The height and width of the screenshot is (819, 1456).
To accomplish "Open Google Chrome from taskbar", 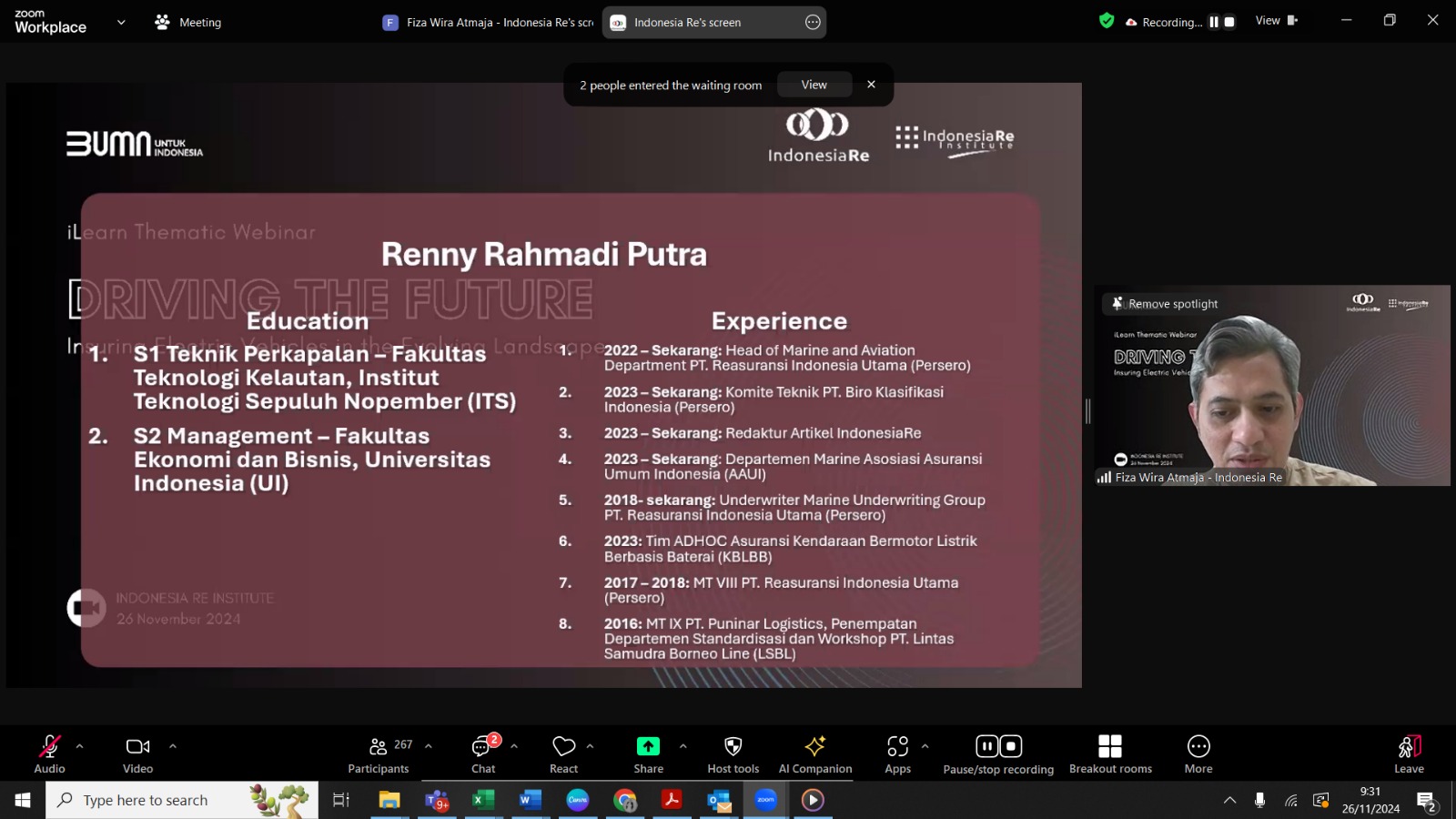I will click(625, 800).
